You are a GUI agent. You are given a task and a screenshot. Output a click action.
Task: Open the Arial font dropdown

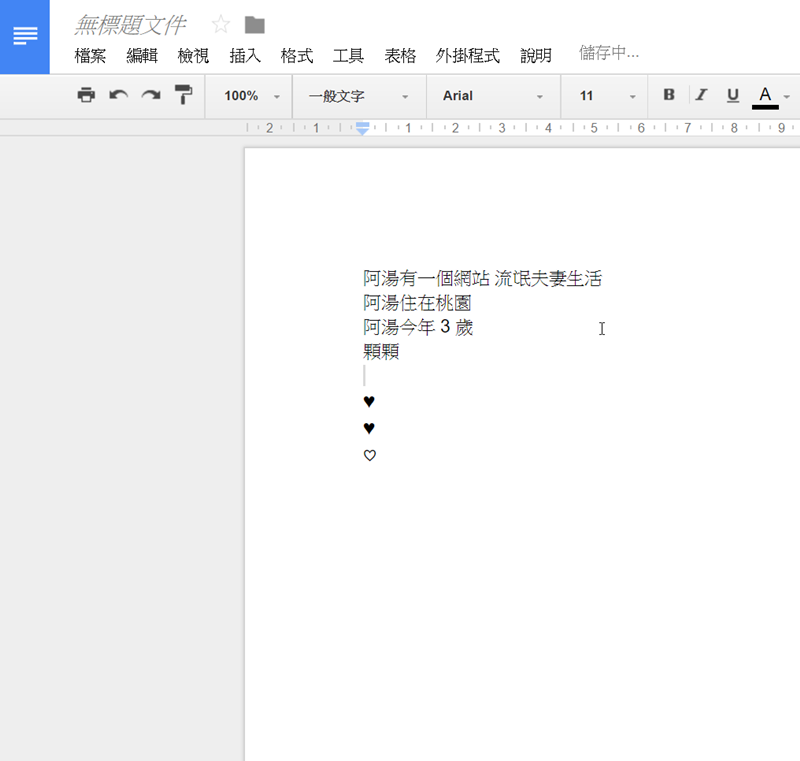coord(493,96)
